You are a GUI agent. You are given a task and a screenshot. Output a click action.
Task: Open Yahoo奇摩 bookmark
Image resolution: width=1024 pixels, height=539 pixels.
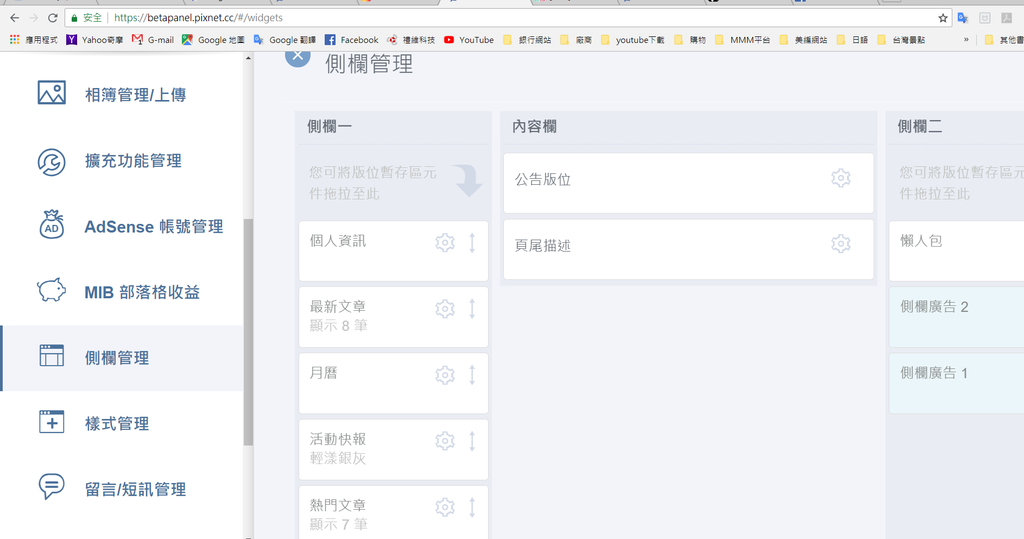pos(95,40)
